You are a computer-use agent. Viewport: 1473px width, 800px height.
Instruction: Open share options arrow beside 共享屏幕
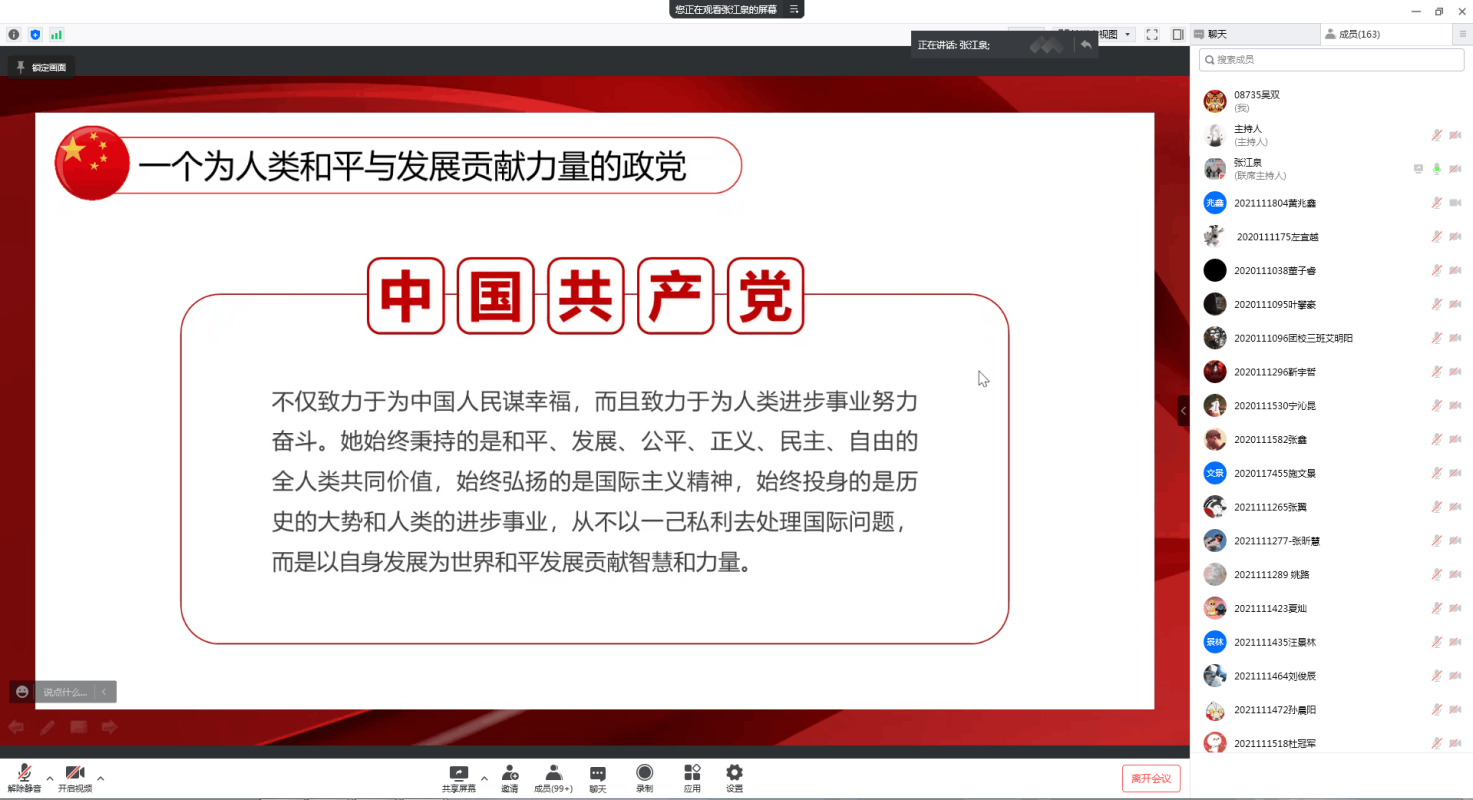tap(484, 778)
